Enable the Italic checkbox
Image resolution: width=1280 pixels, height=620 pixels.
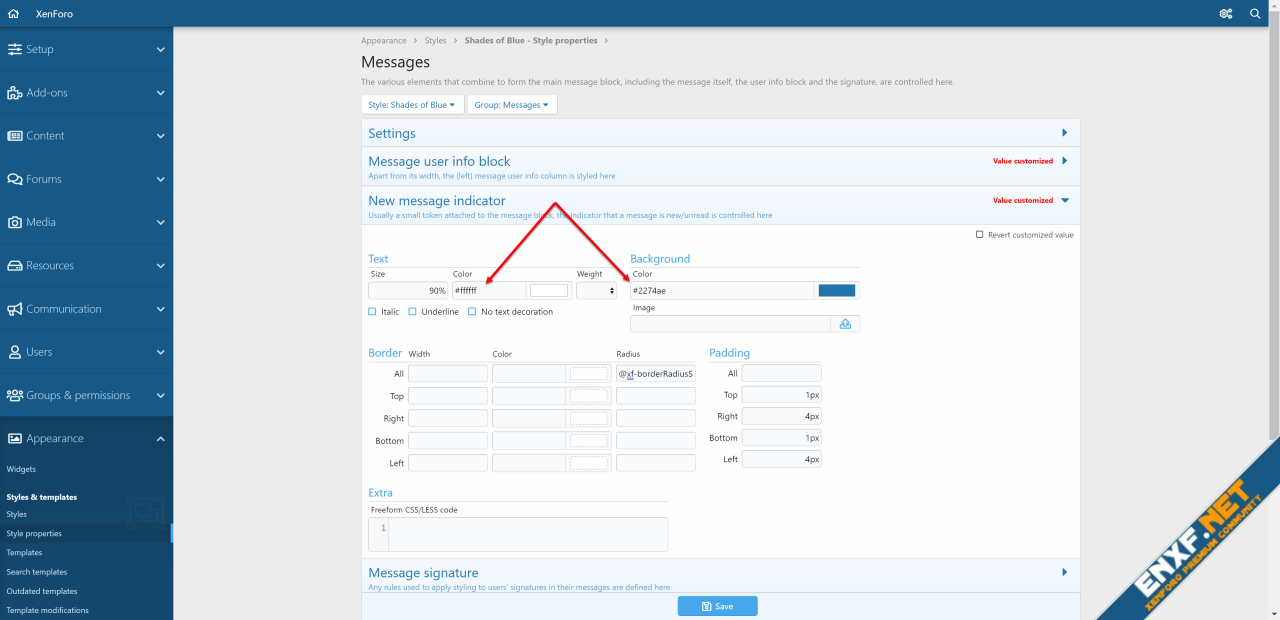click(x=373, y=312)
